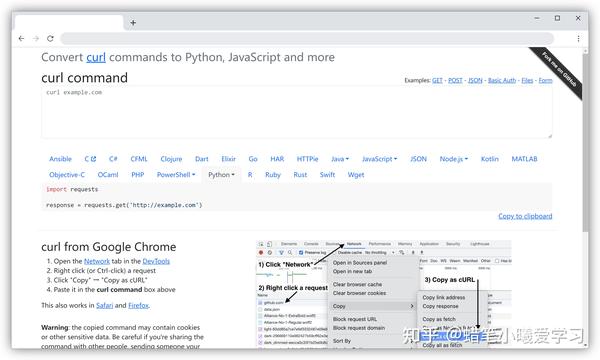Image resolution: width=600 pixels, height=360 pixels.
Task: Choose the MATLAB output tab
Action: (524, 159)
